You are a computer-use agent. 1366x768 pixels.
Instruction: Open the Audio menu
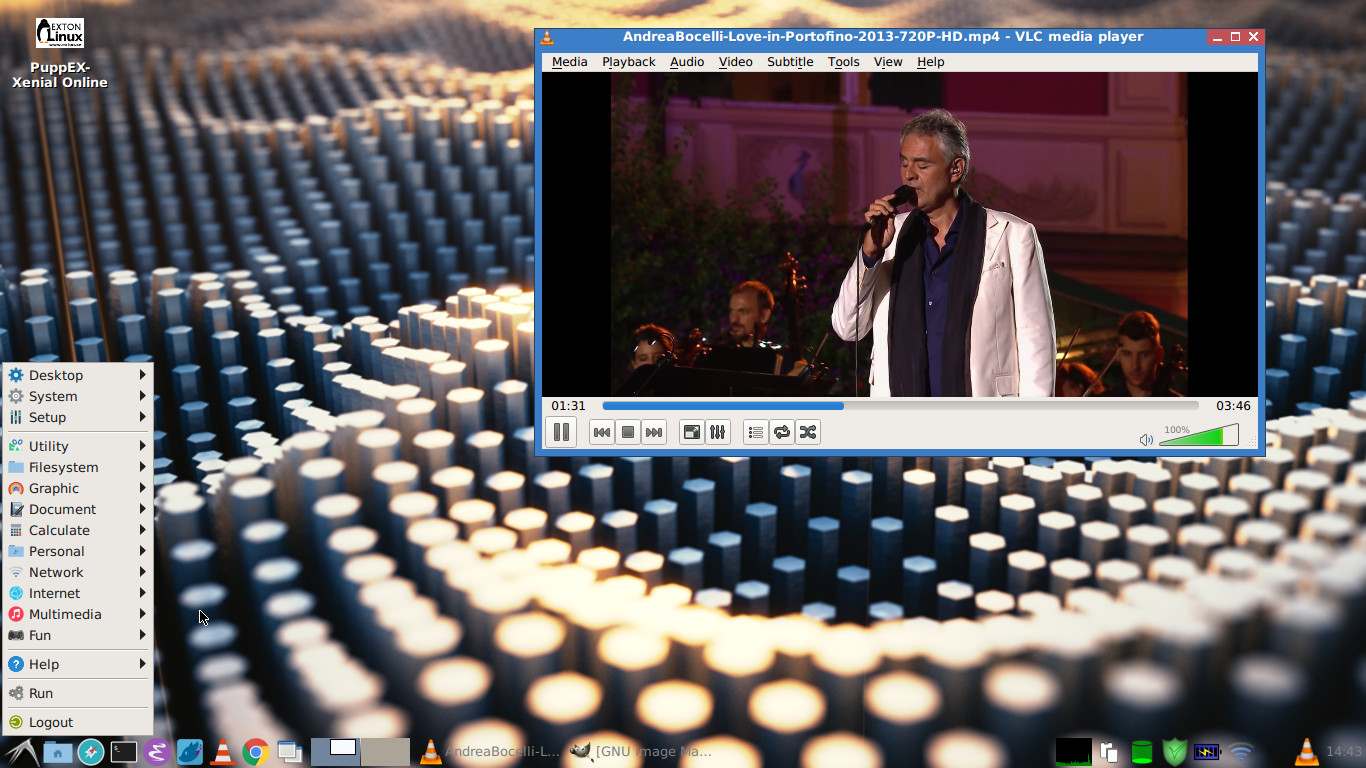click(687, 62)
